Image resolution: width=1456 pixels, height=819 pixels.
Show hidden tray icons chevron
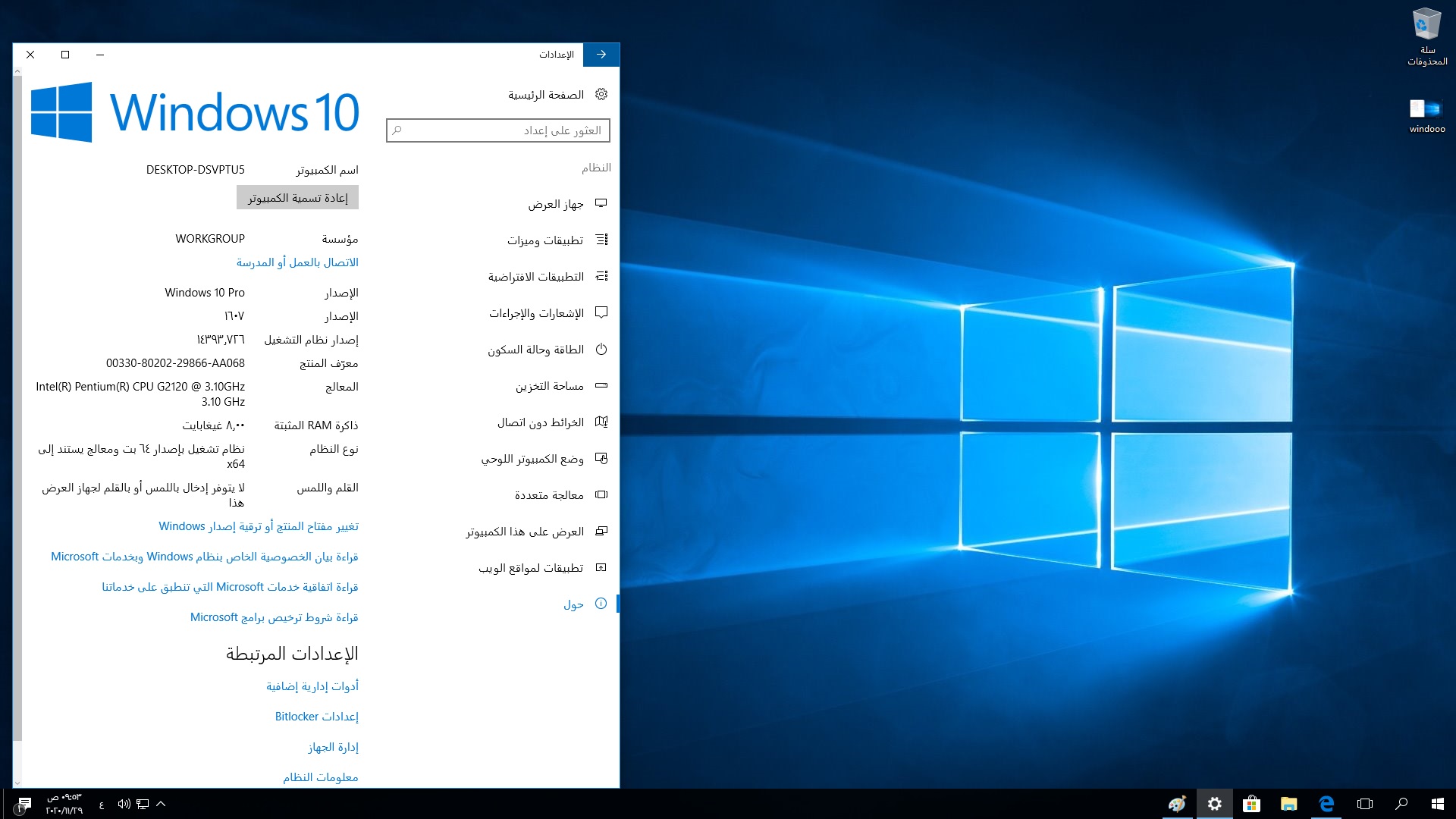click(x=161, y=804)
